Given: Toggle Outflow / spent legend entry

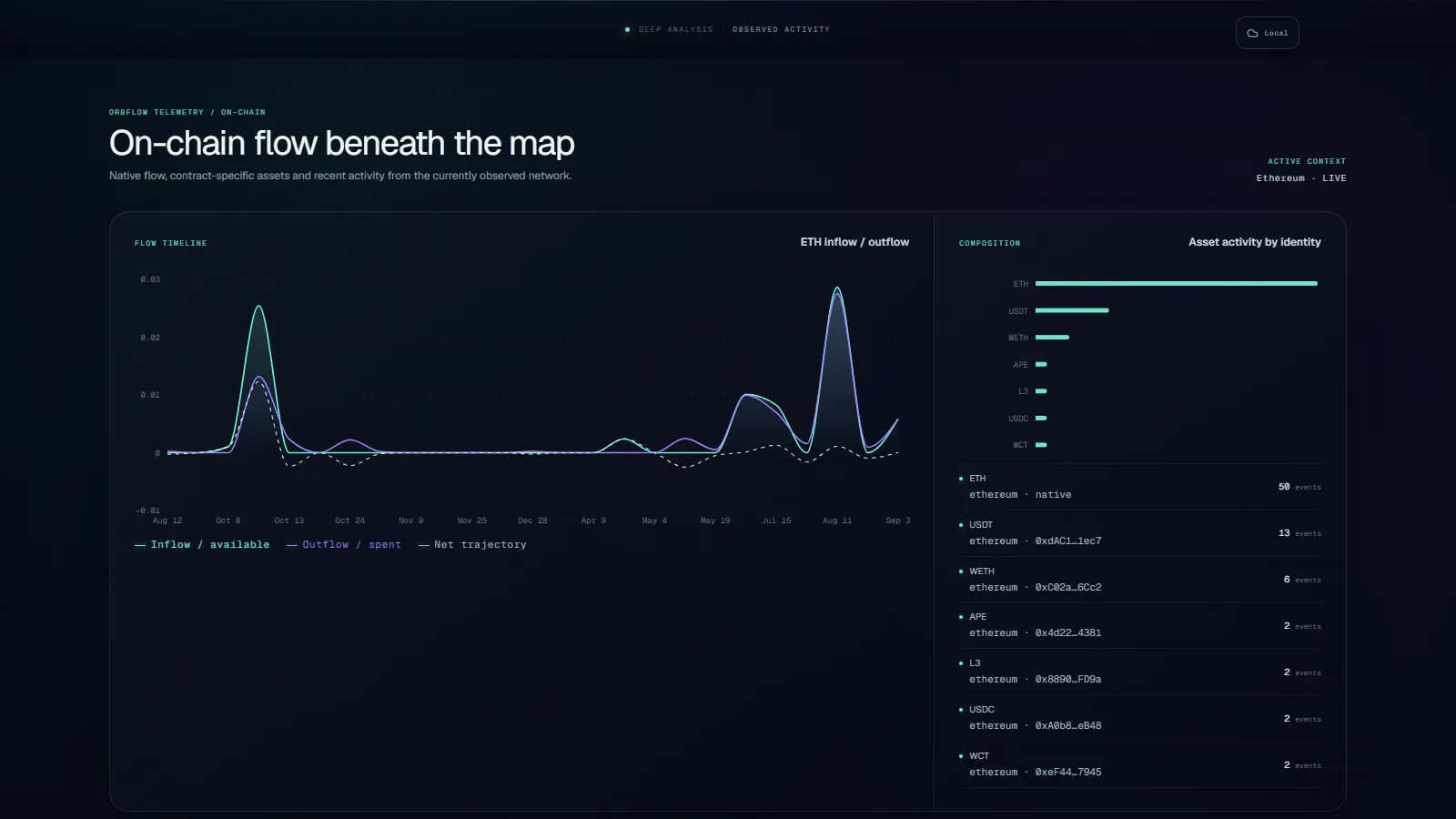Looking at the screenshot, I should (x=344, y=544).
